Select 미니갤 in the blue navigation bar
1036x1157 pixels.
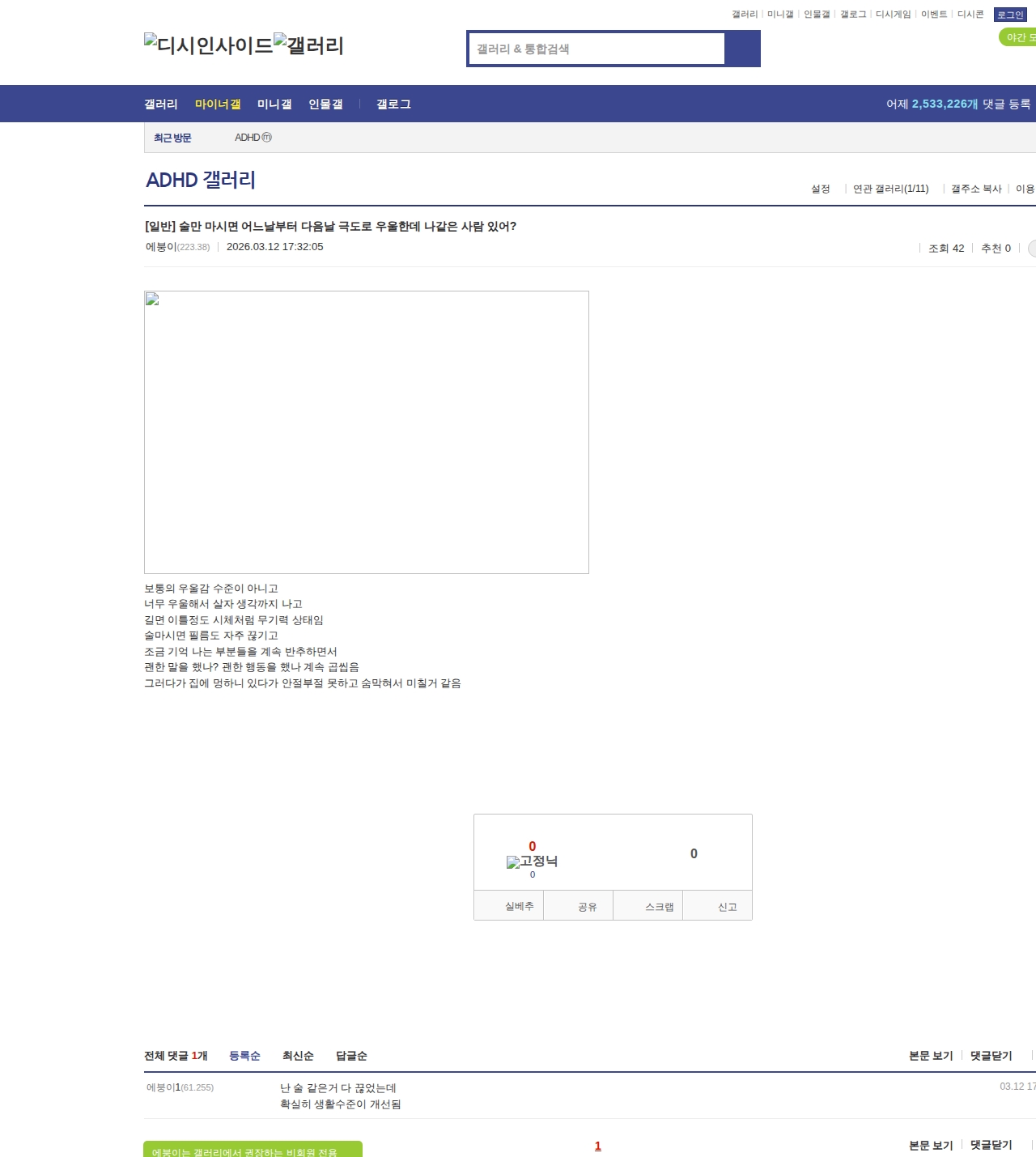point(274,104)
